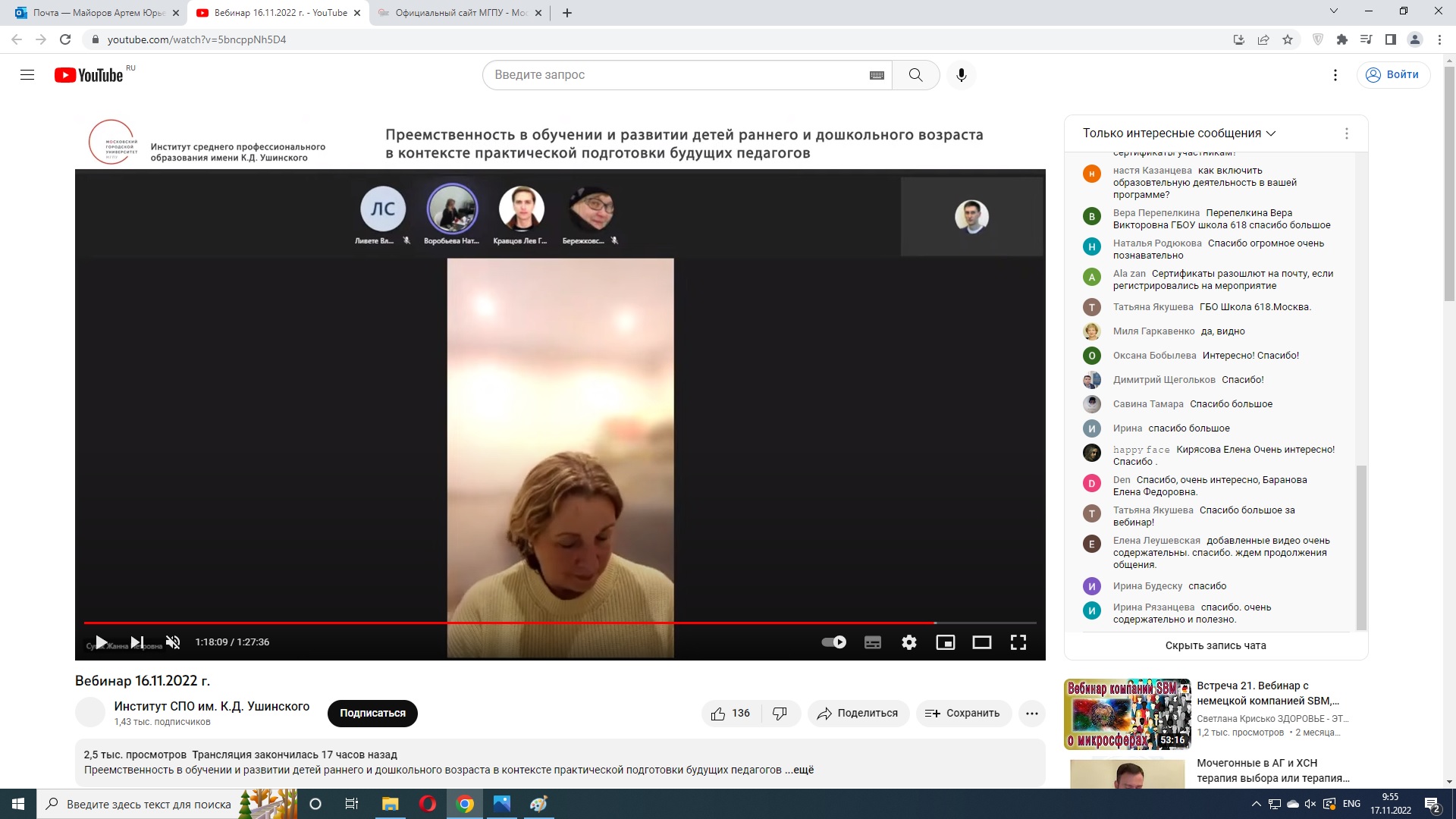
Task: Click the voice search microphone
Action: point(961,75)
